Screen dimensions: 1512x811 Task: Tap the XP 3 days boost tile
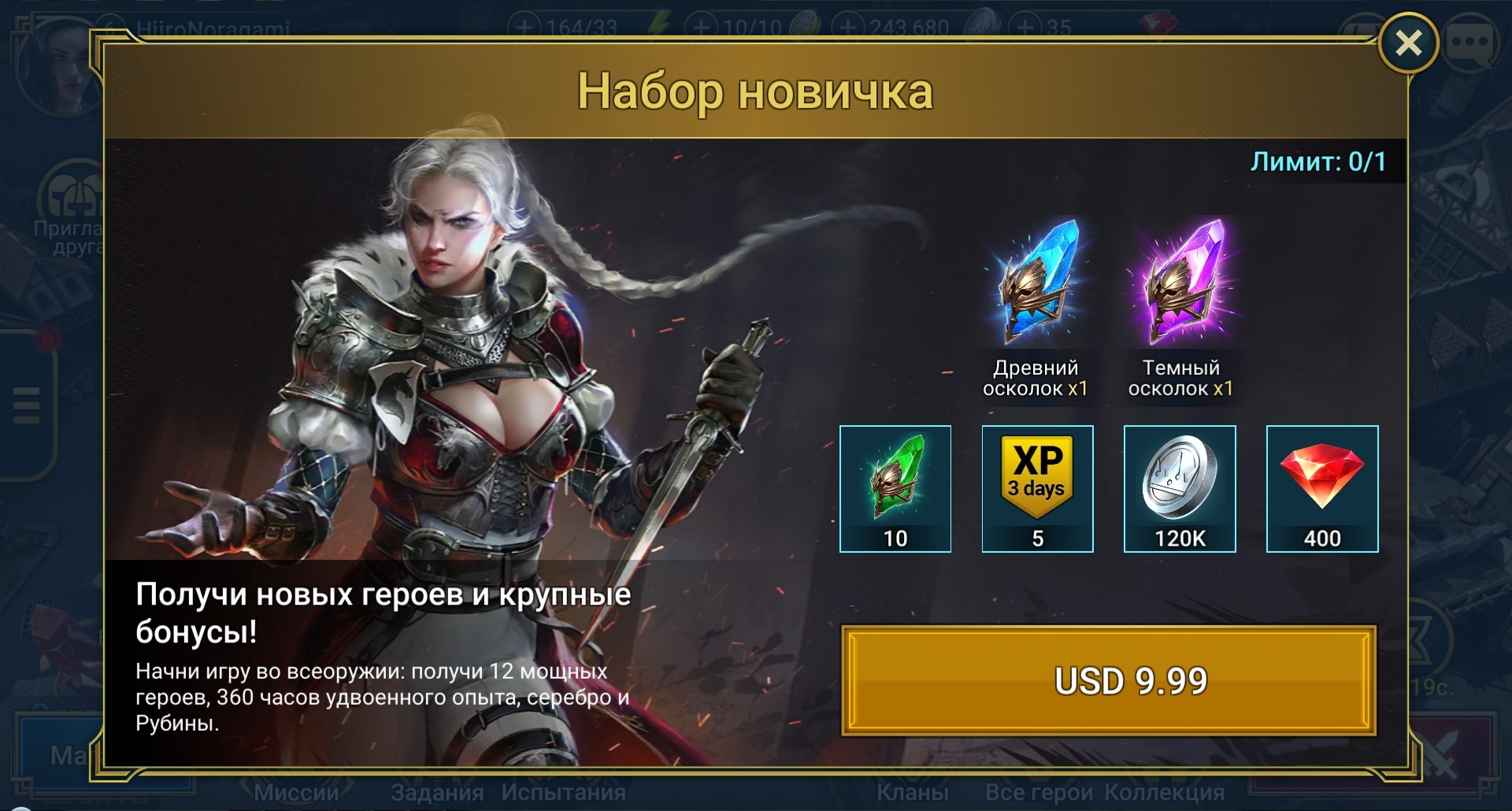tap(1038, 489)
